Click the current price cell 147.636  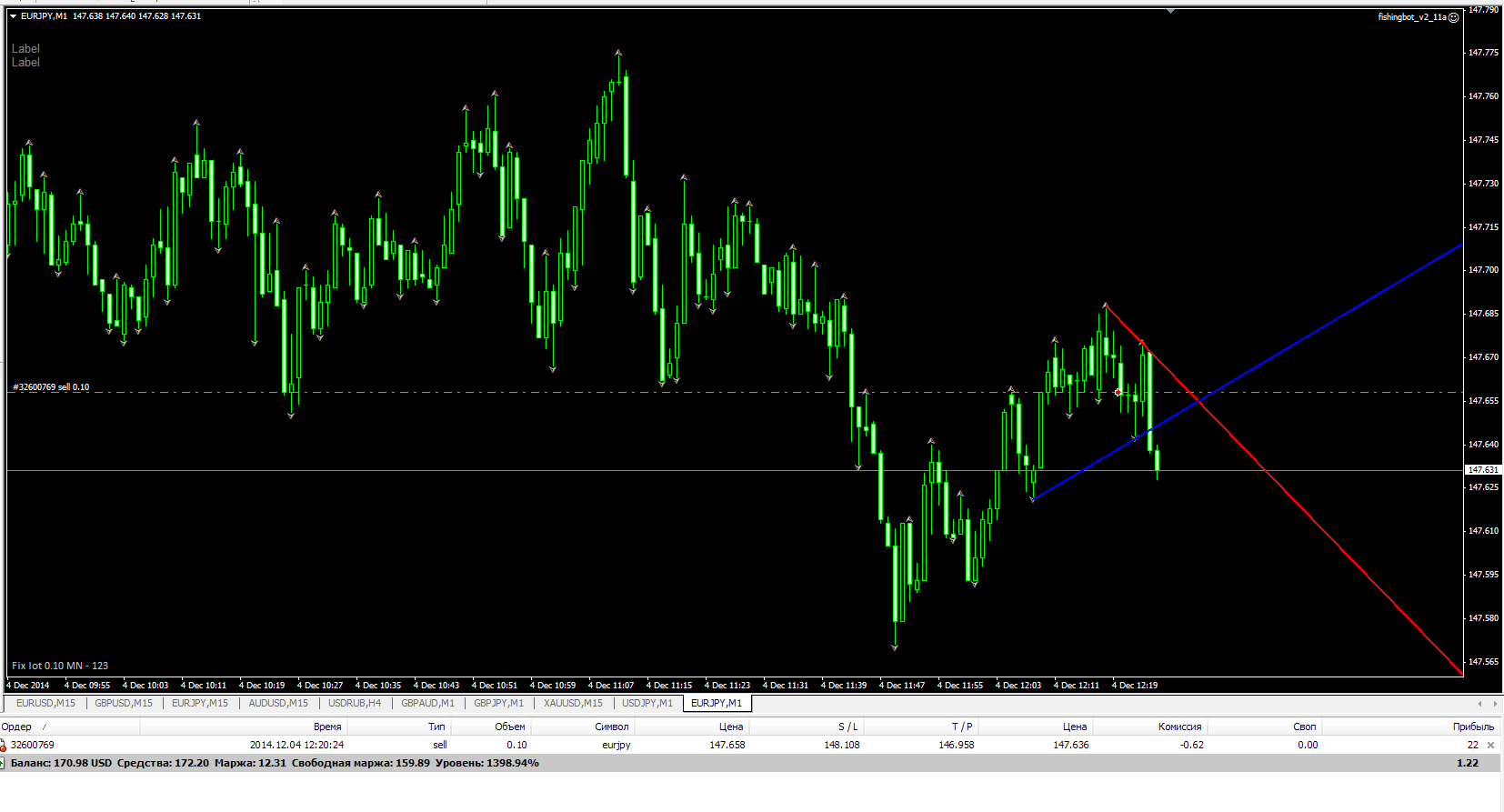click(x=1071, y=745)
